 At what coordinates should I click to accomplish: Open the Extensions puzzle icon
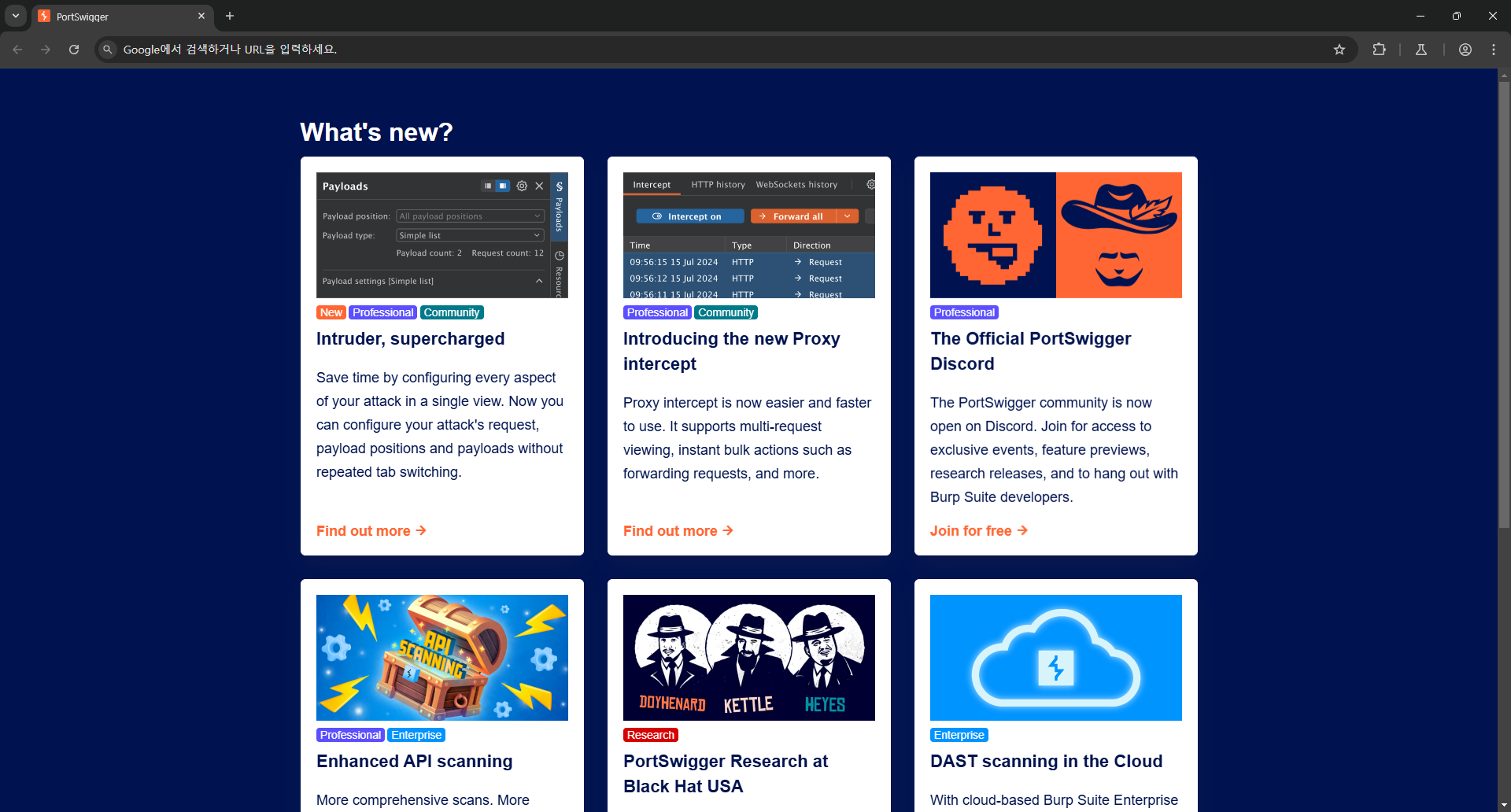(x=1379, y=50)
